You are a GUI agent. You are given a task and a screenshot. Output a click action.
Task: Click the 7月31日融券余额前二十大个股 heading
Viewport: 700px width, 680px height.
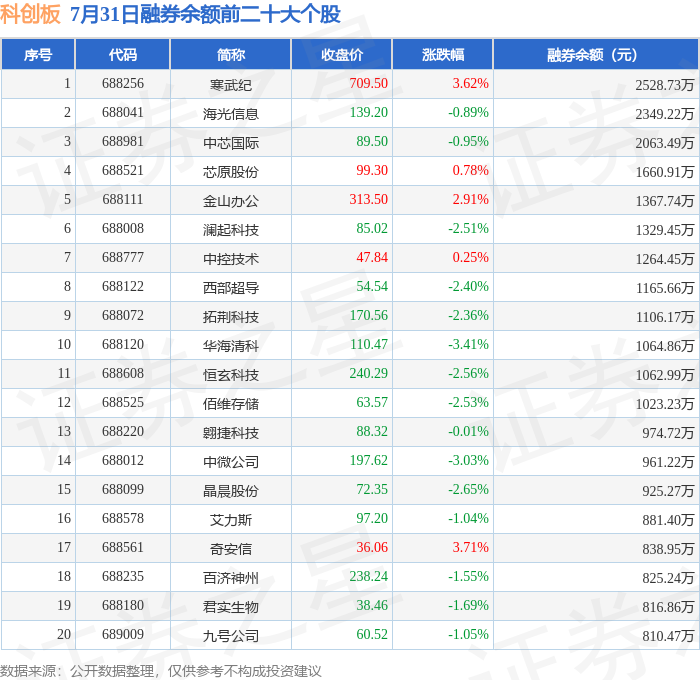[205, 14]
